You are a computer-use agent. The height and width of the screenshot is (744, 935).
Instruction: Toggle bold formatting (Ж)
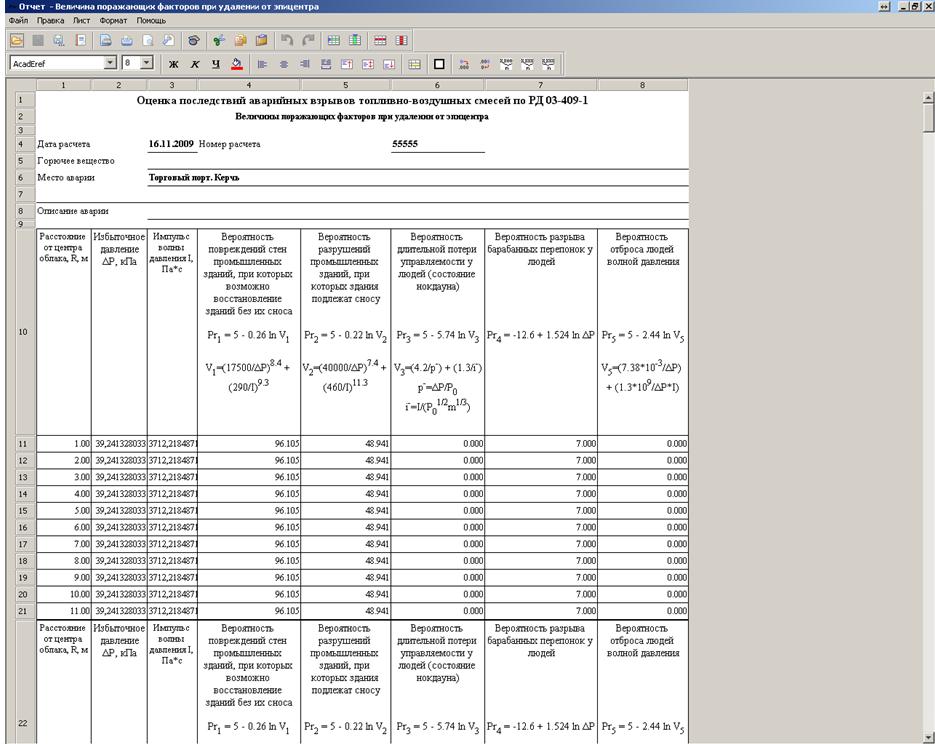tap(173, 64)
